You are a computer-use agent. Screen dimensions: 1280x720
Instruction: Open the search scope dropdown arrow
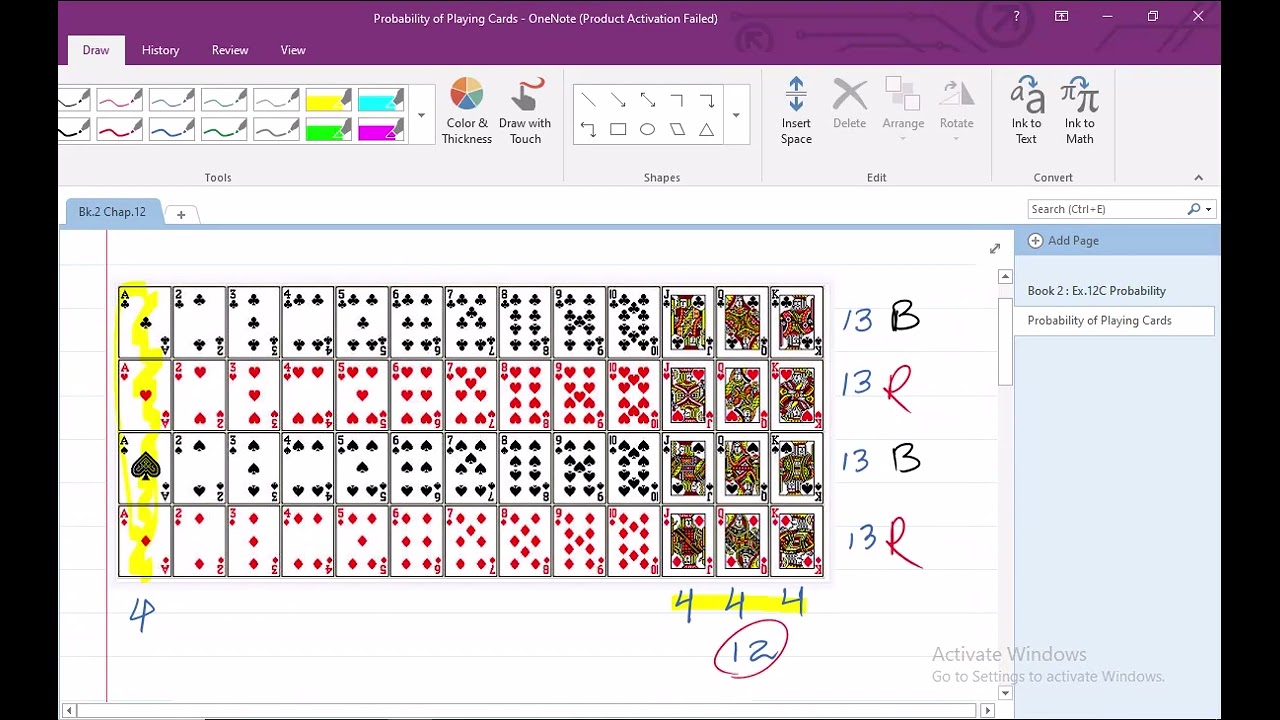tap(1208, 210)
